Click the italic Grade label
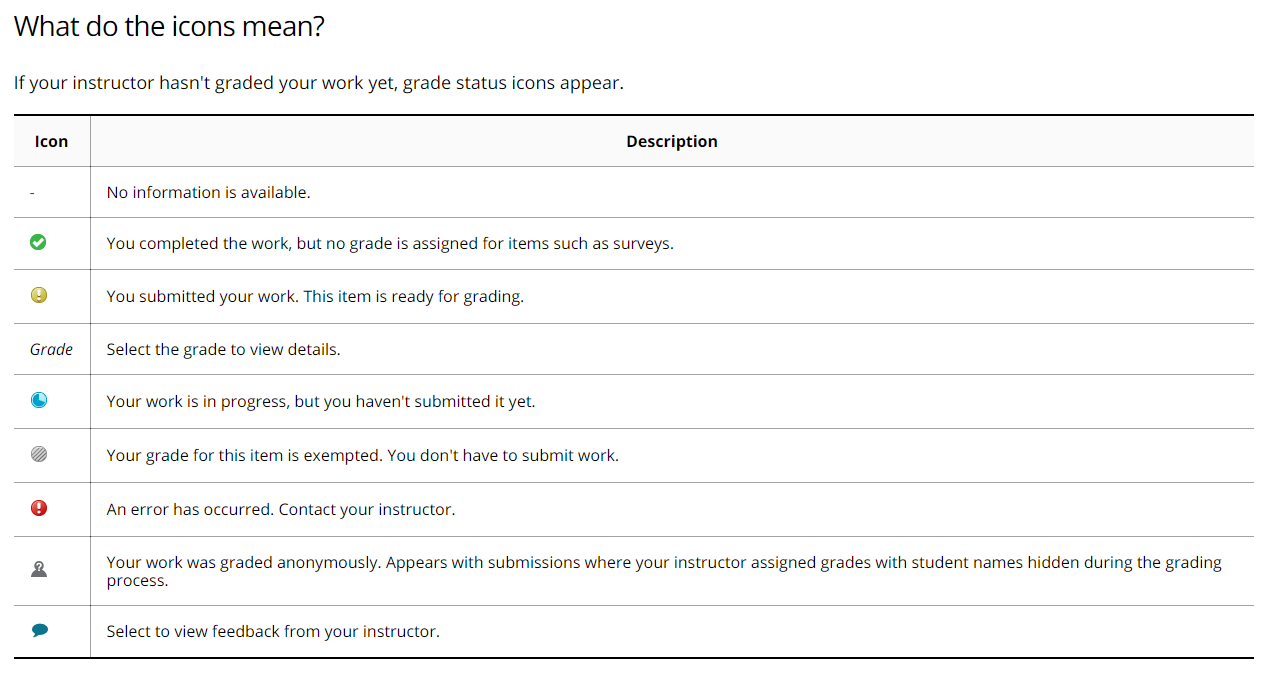This screenshot has height=674, width=1270. point(51,349)
